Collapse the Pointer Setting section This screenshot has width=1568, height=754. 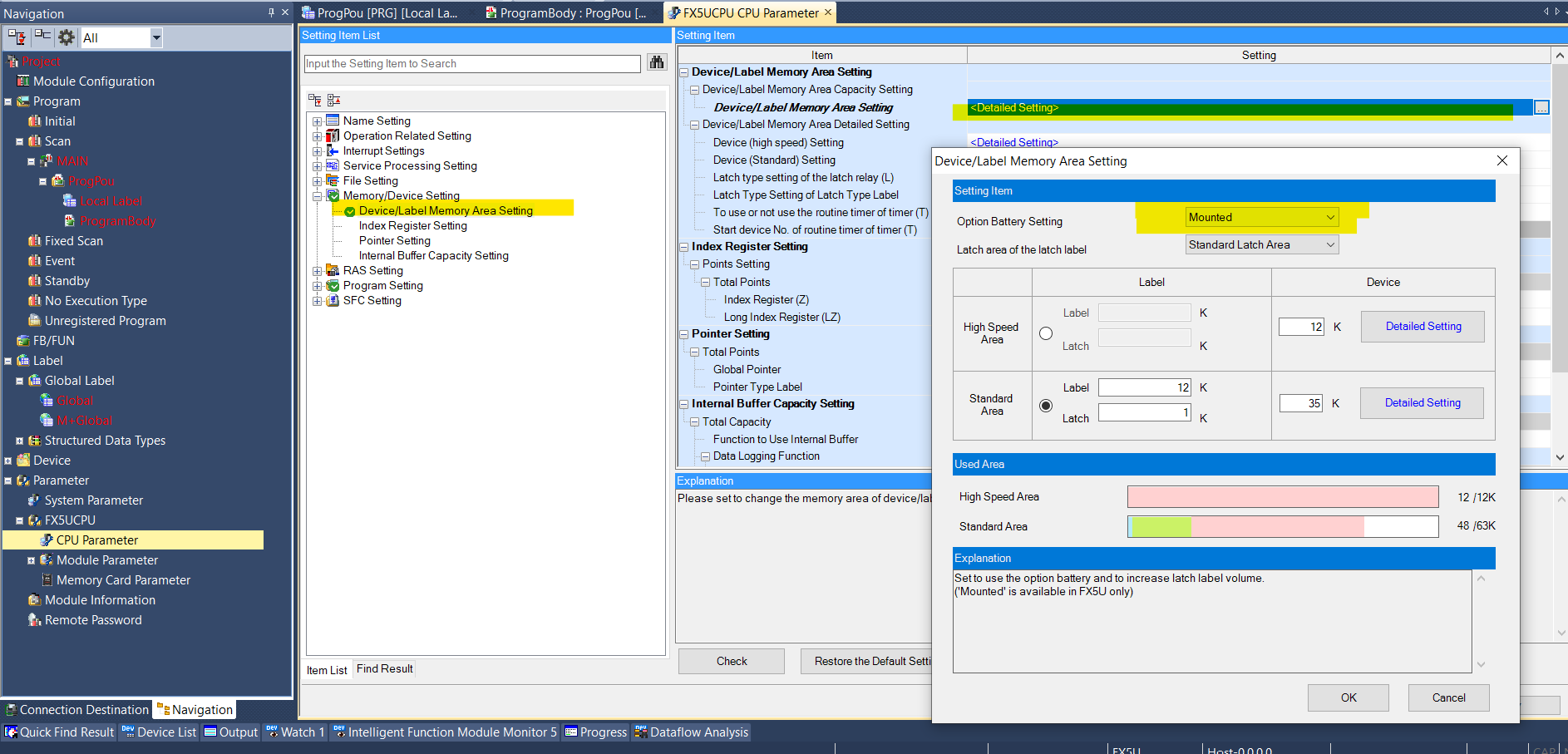tap(684, 334)
